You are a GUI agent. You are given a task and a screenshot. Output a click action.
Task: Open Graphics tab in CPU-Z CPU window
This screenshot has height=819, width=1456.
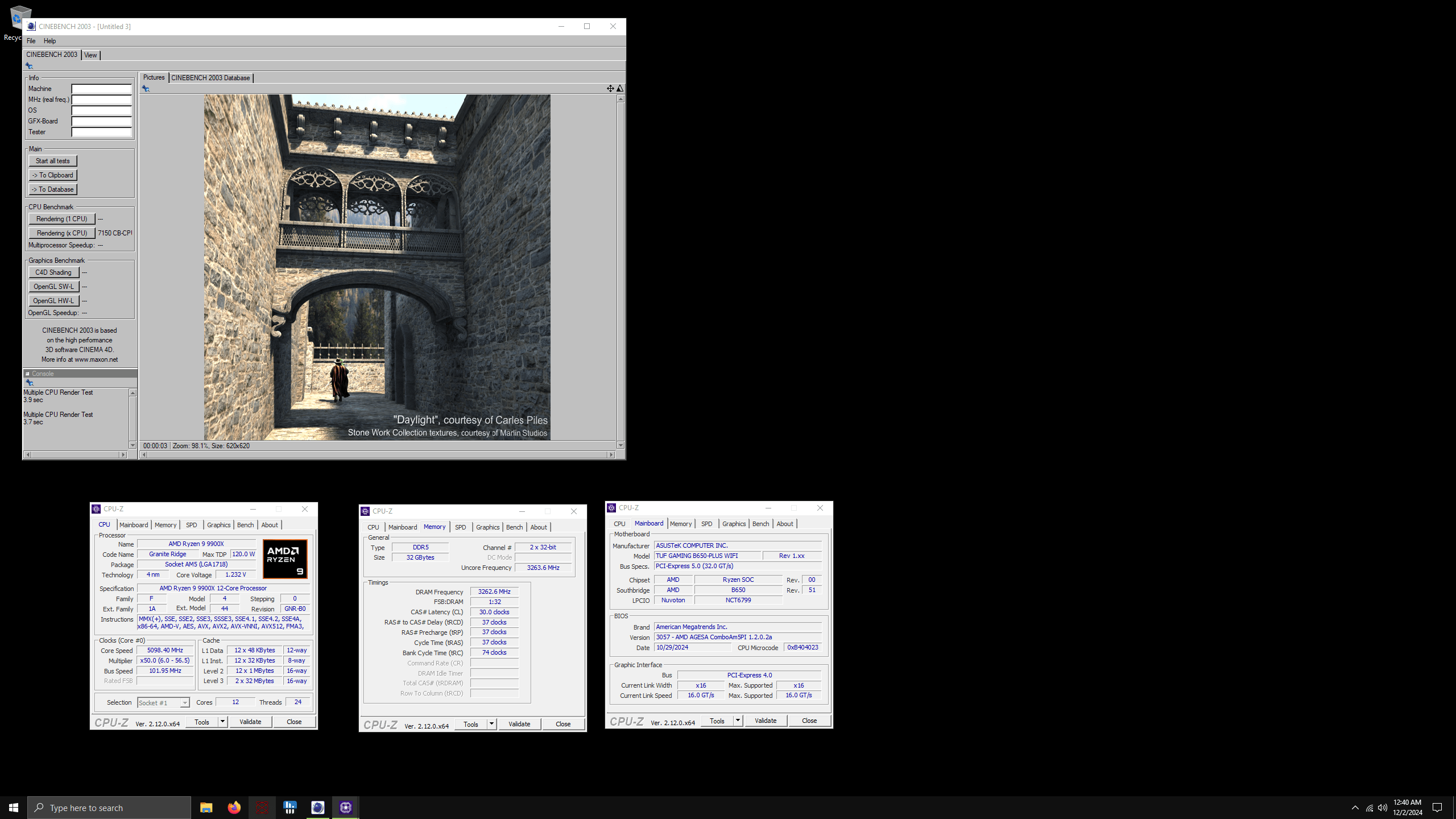pyautogui.click(x=218, y=525)
